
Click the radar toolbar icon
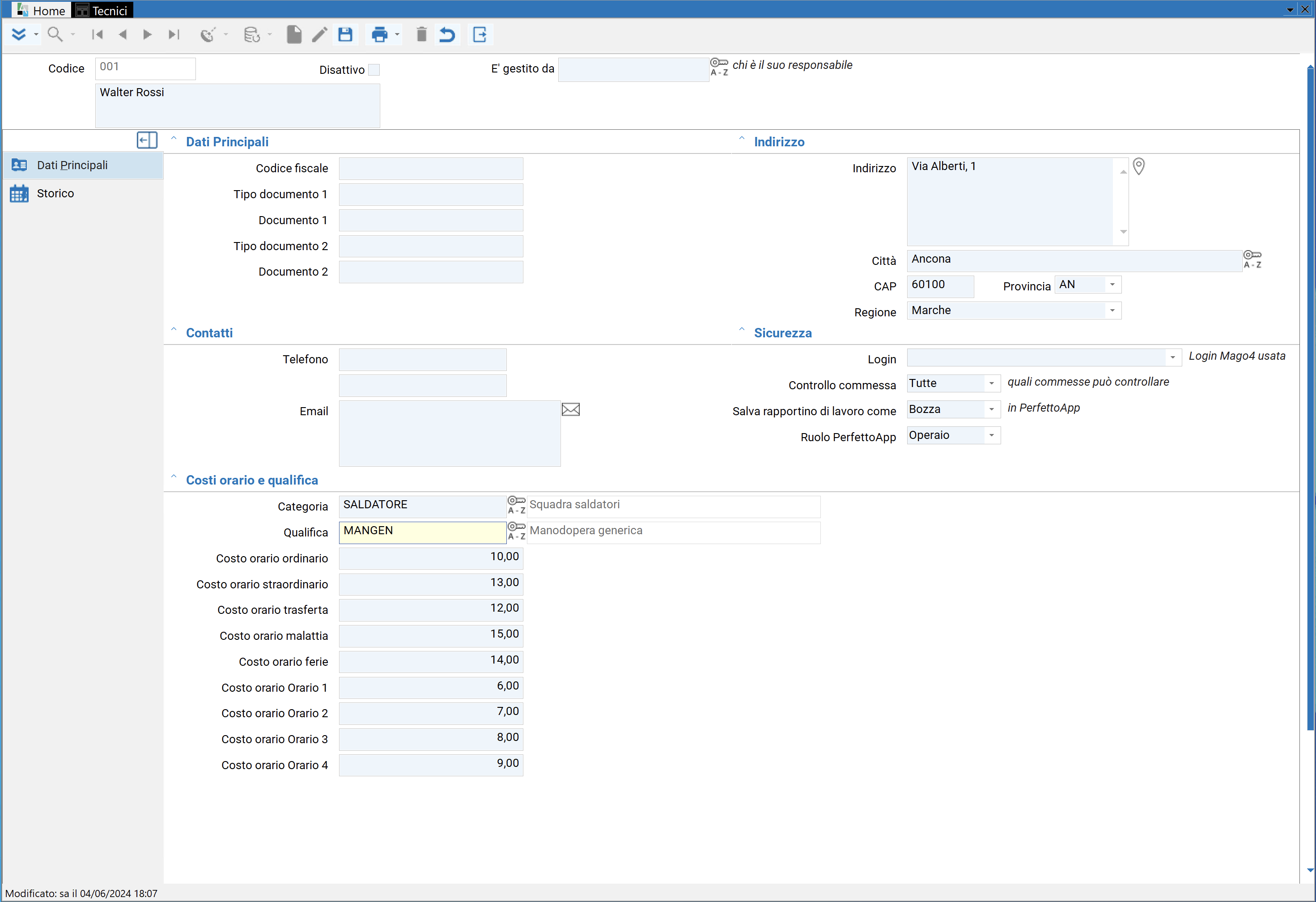(x=208, y=34)
